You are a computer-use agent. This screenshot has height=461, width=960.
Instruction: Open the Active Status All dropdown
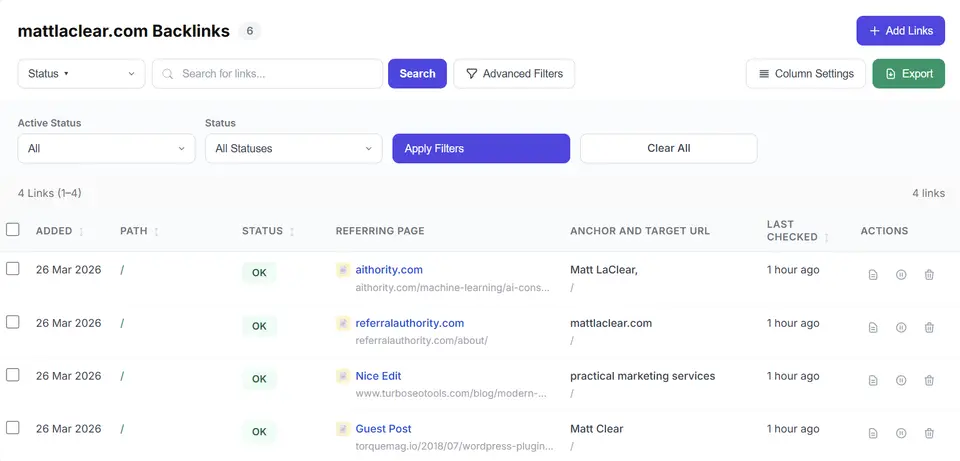pos(107,149)
